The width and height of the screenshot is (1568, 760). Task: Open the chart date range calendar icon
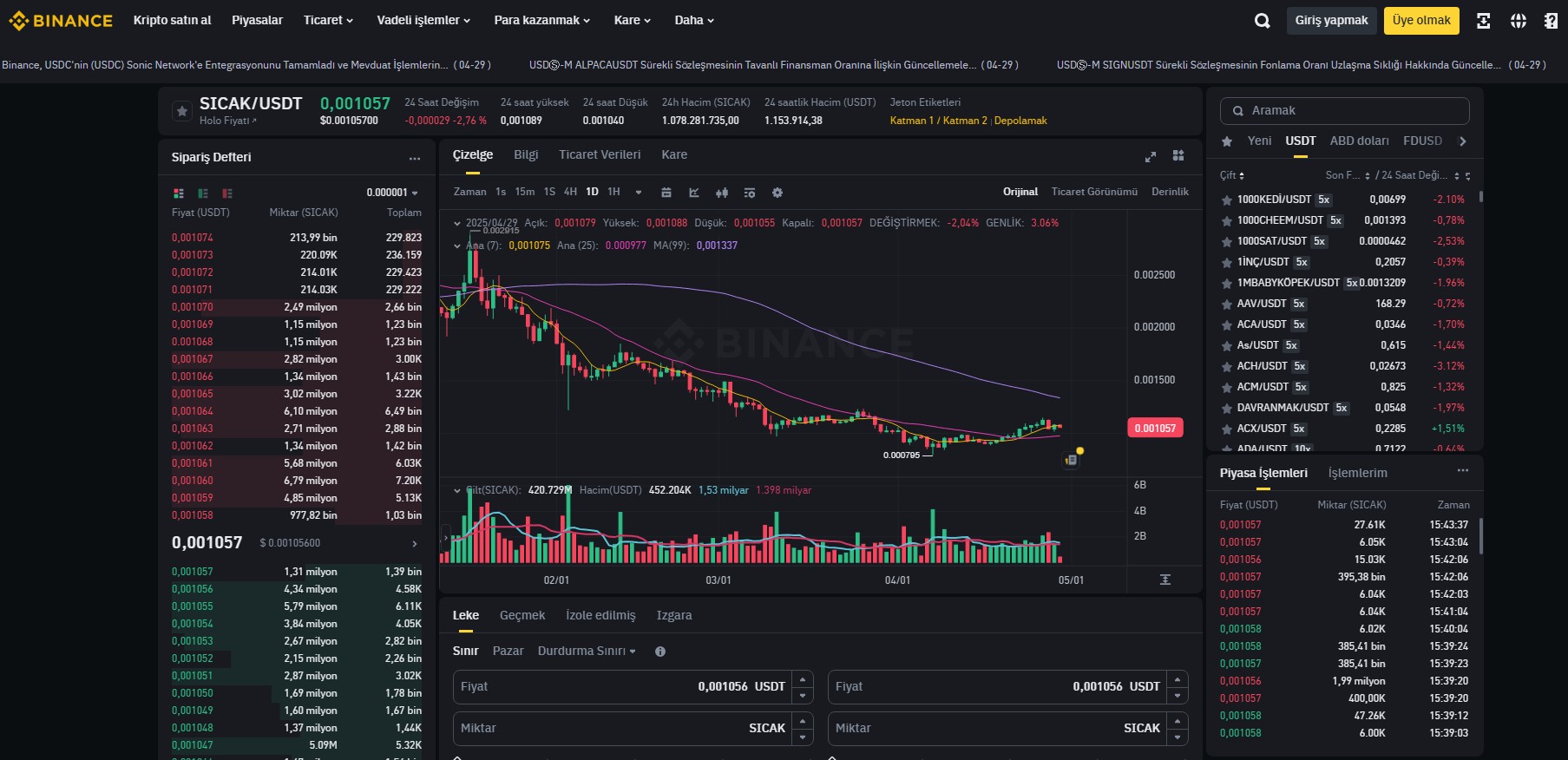tap(666, 193)
